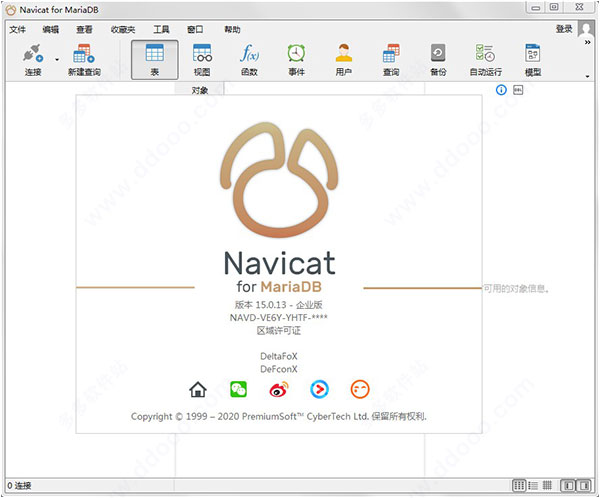Open the toolbar options arrow below the overflow chevron
This screenshot has height=498, width=600.
click(x=587, y=76)
